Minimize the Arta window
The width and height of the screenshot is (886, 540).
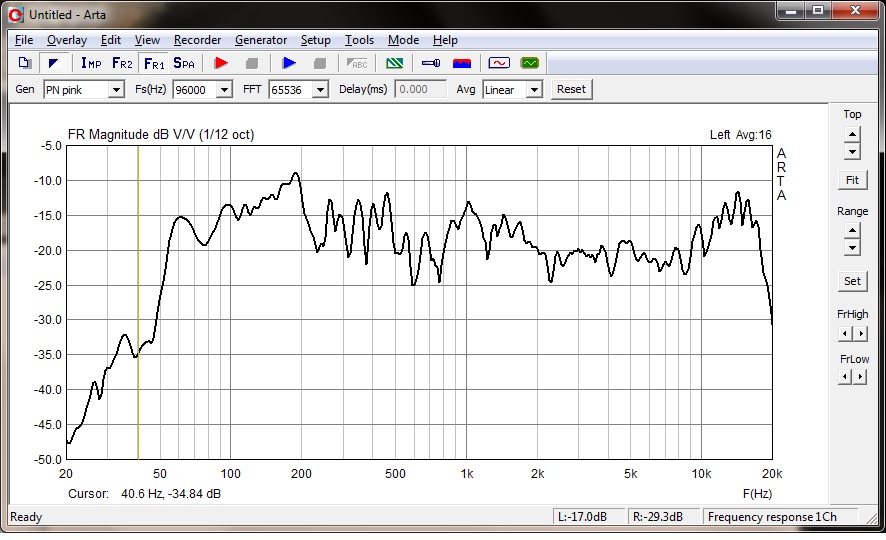tap(791, 11)
